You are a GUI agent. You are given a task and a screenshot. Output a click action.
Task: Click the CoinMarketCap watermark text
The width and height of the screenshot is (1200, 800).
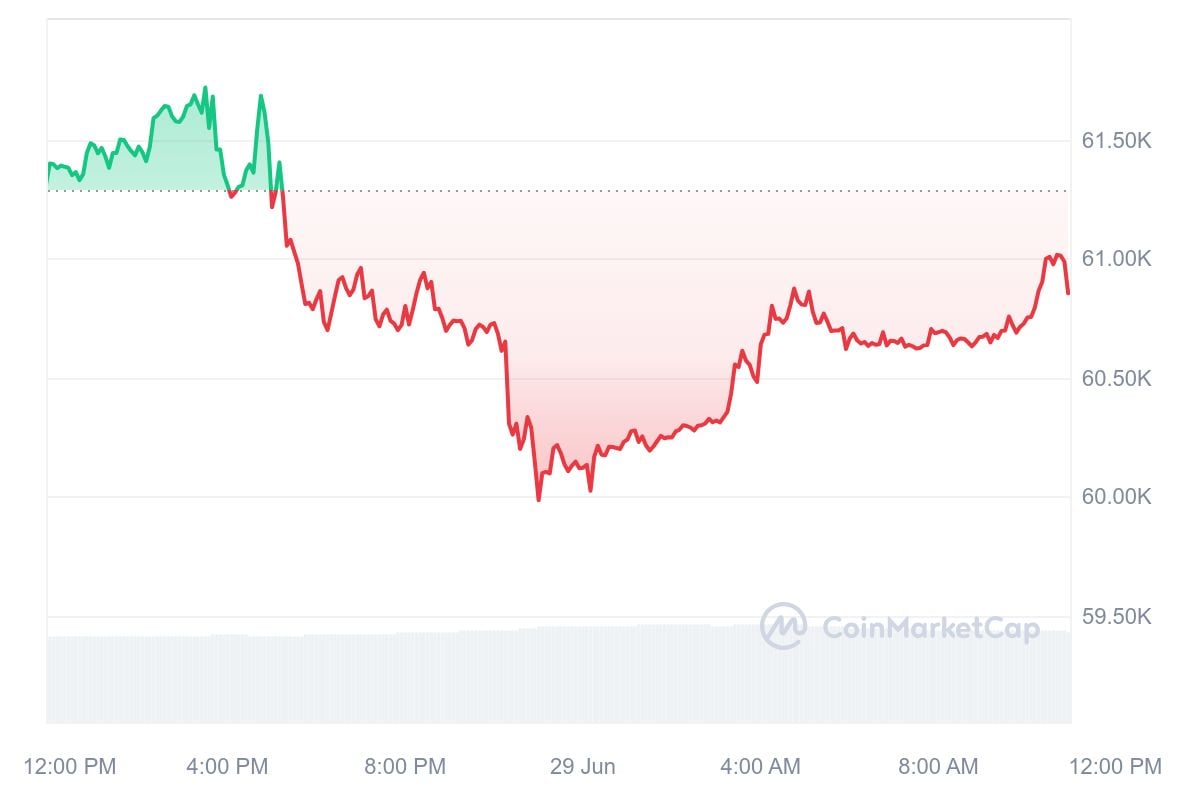930,628
